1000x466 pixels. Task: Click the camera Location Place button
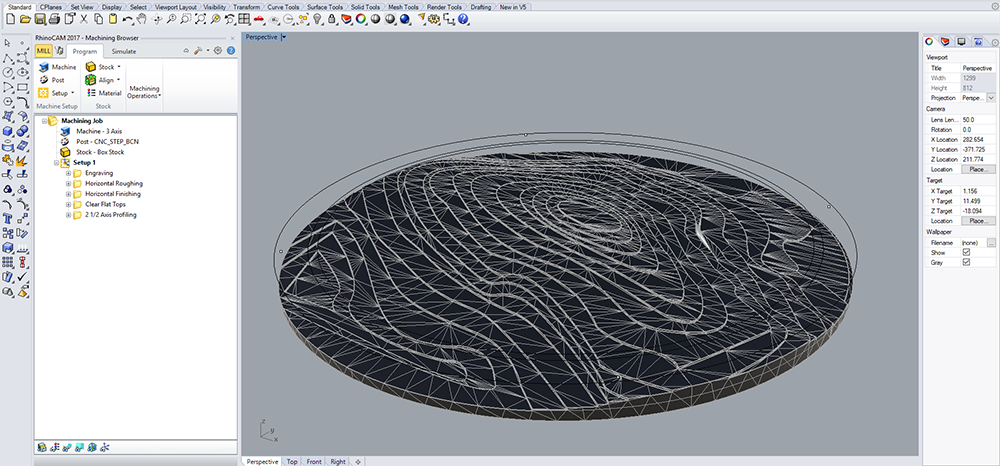pos(978,170)
